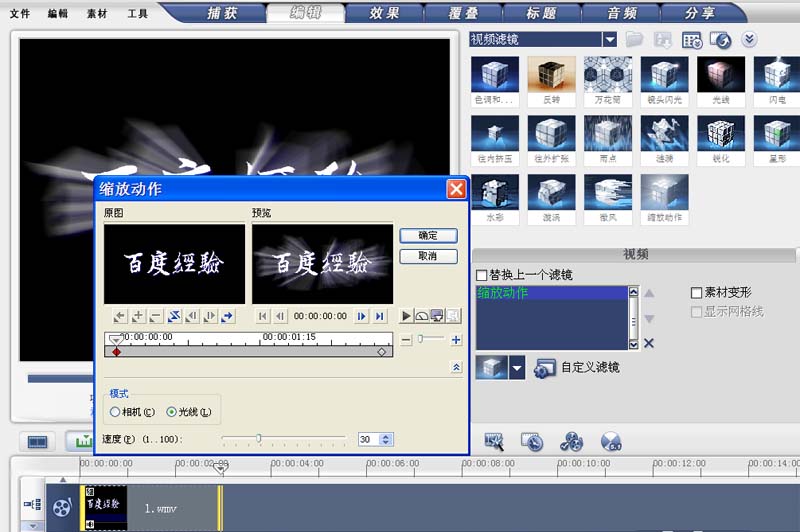Add a keyframe with plus icon
Screen dimensions: 800x532
pos(138,316)
